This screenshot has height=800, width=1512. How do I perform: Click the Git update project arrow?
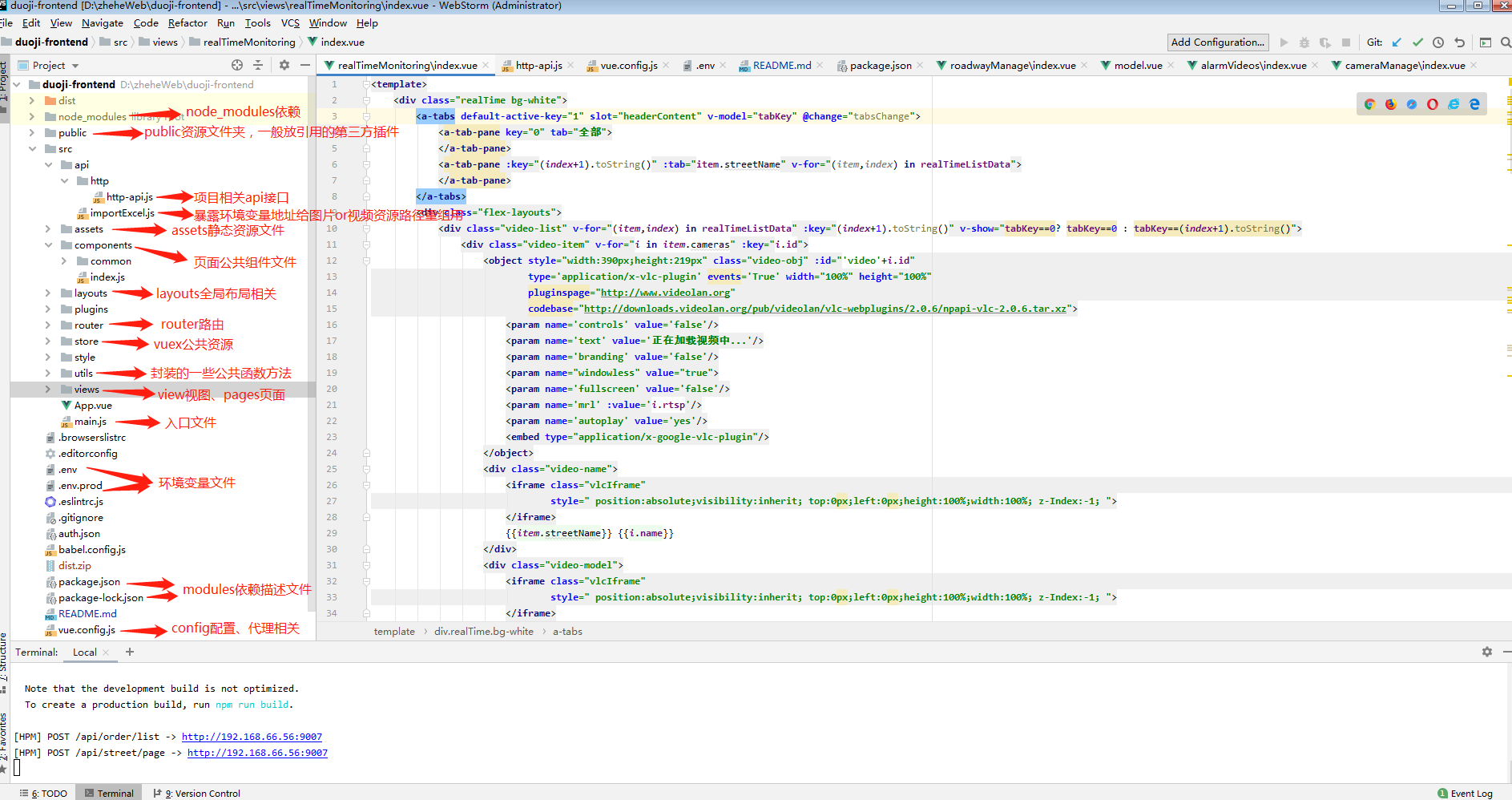click(1397, 42)
